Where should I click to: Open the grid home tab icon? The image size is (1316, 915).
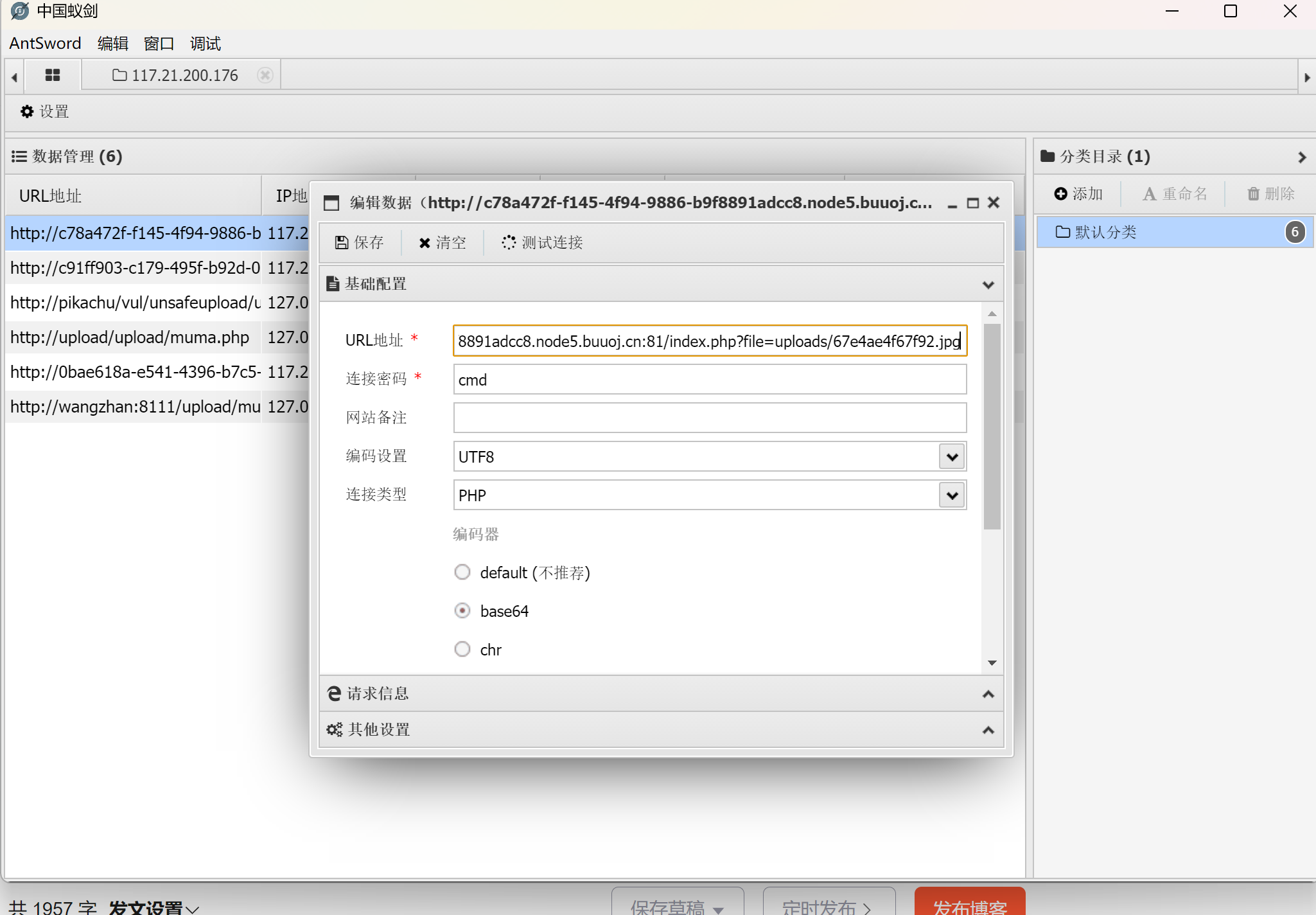[53, 75]
